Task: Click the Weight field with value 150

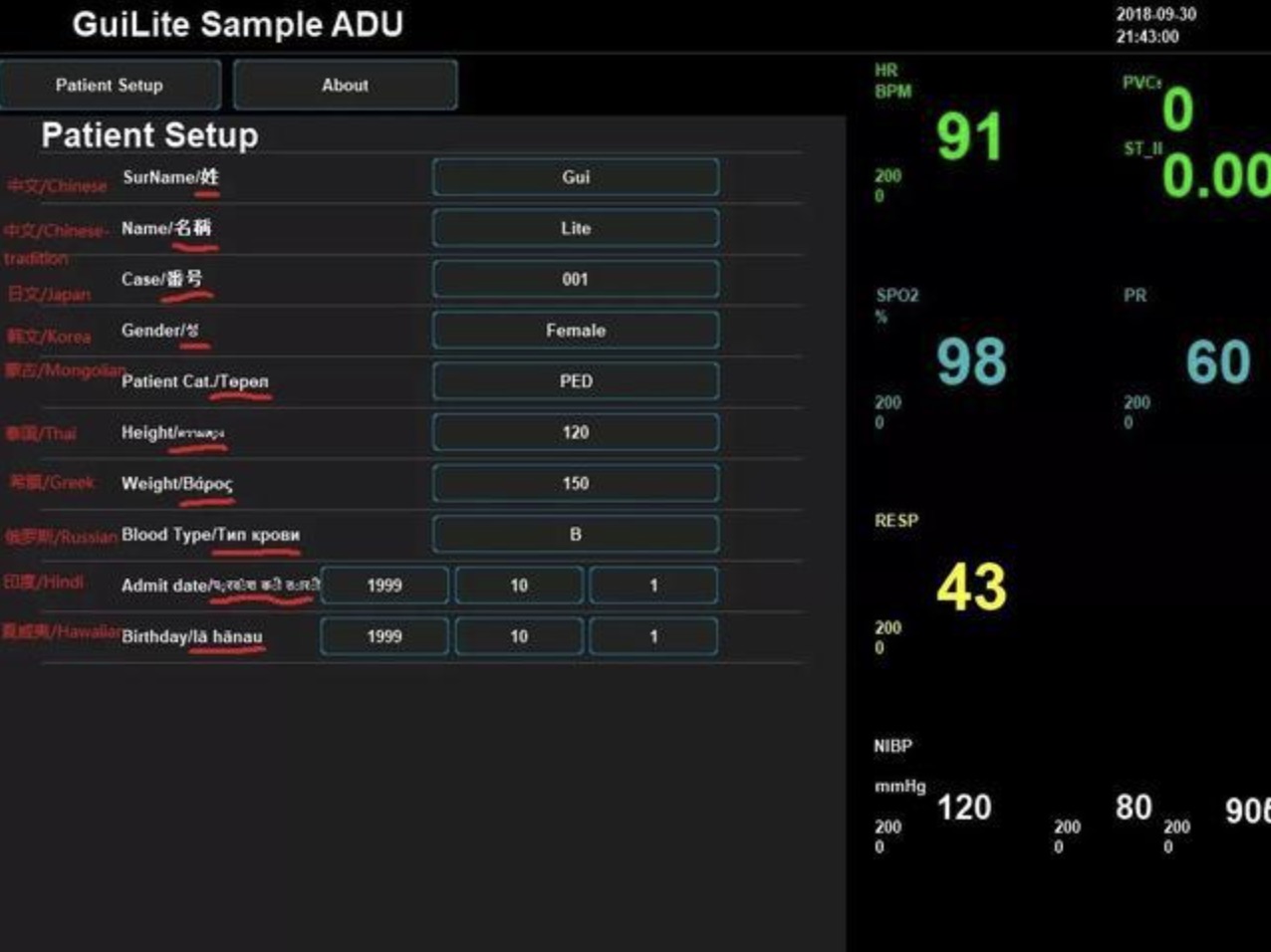Action: (x=575, y=483)
